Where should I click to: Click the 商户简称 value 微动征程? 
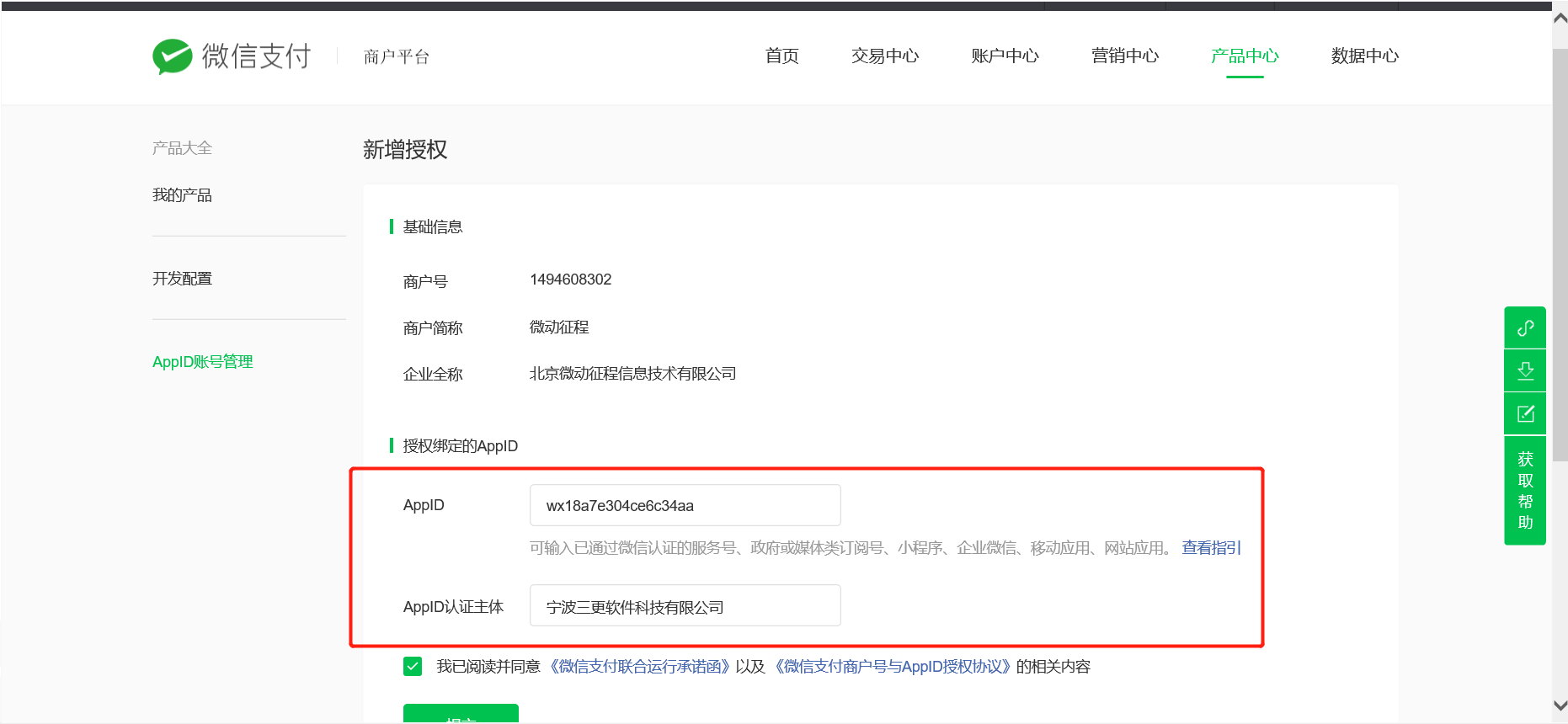pos(559,327)
